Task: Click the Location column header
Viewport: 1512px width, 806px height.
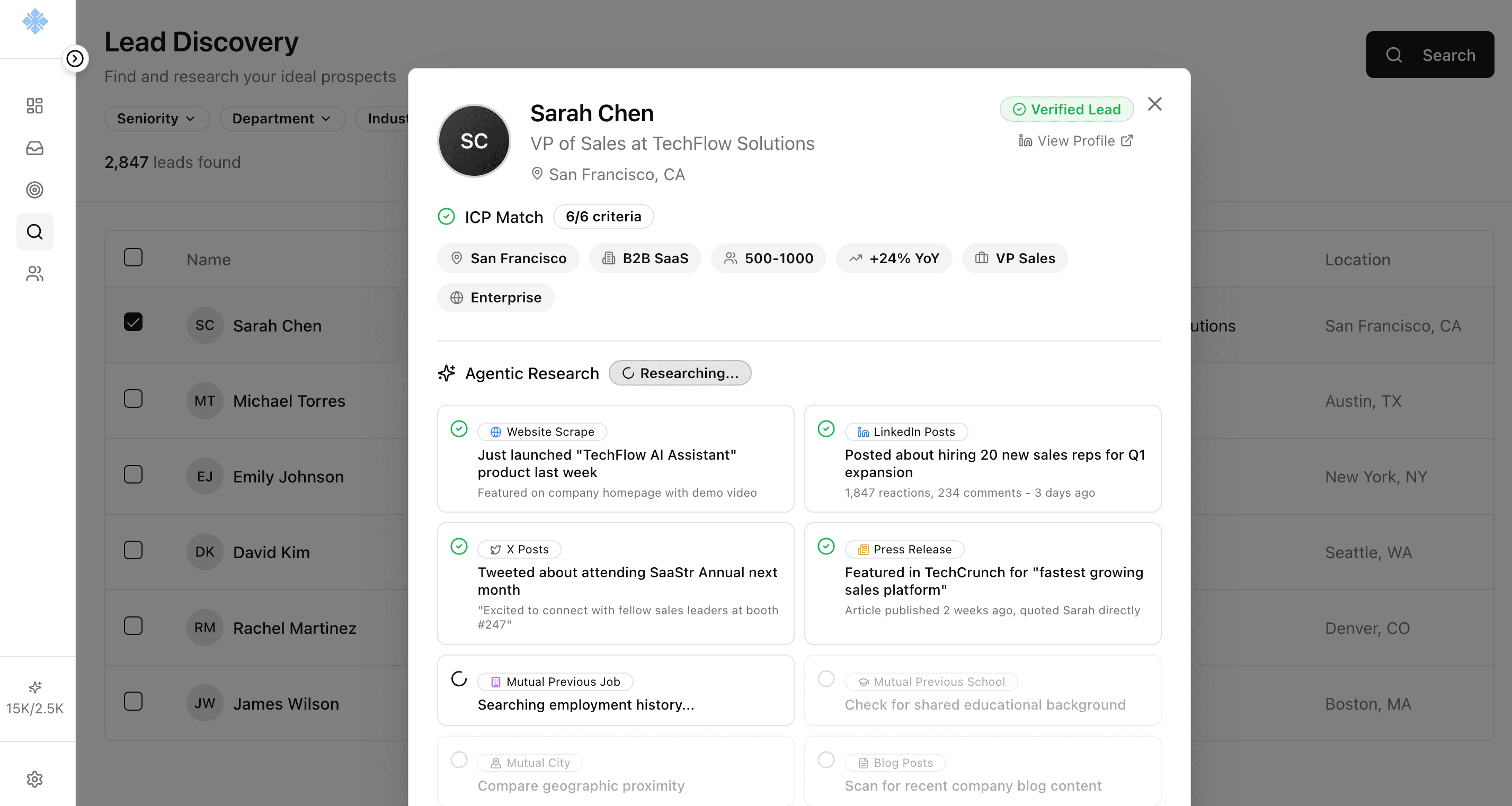Action: (x=1358, y=259)
